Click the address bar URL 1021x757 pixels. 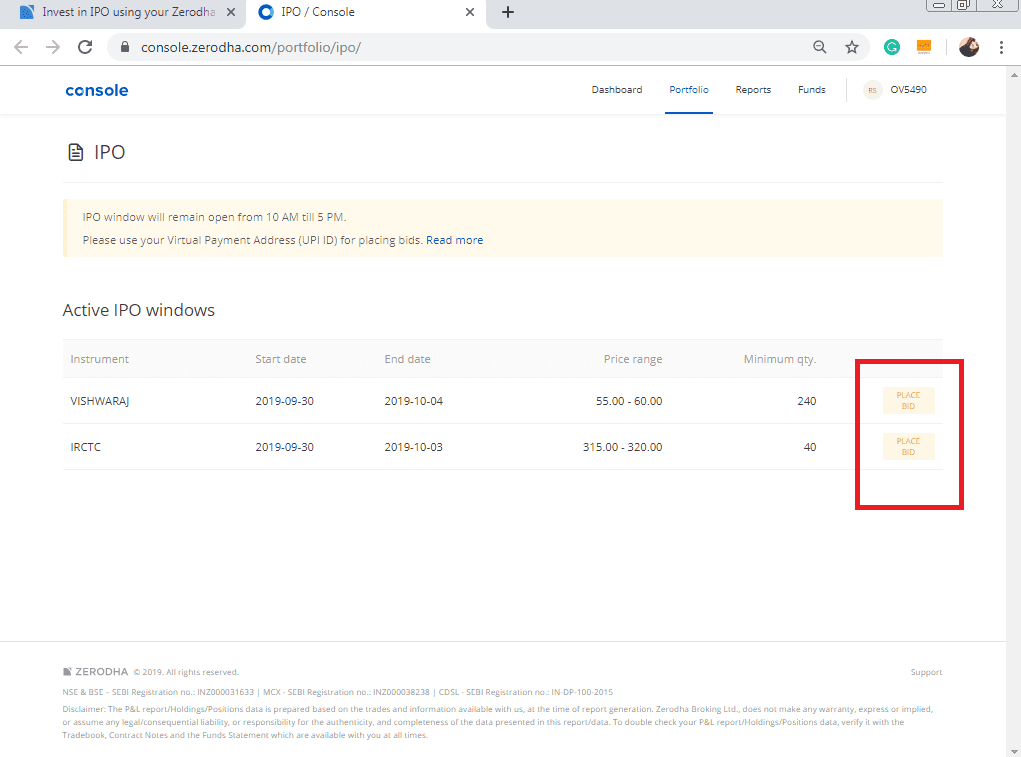[251, 47]
